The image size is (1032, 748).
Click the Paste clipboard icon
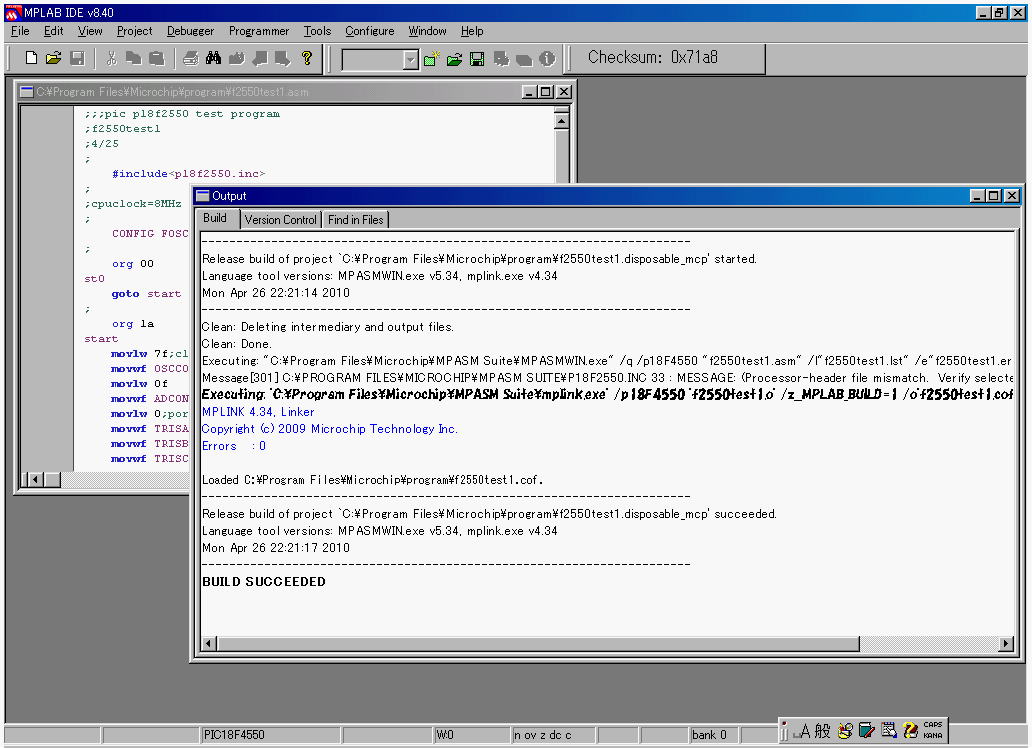pyautogui.click(x=157, y=59)
